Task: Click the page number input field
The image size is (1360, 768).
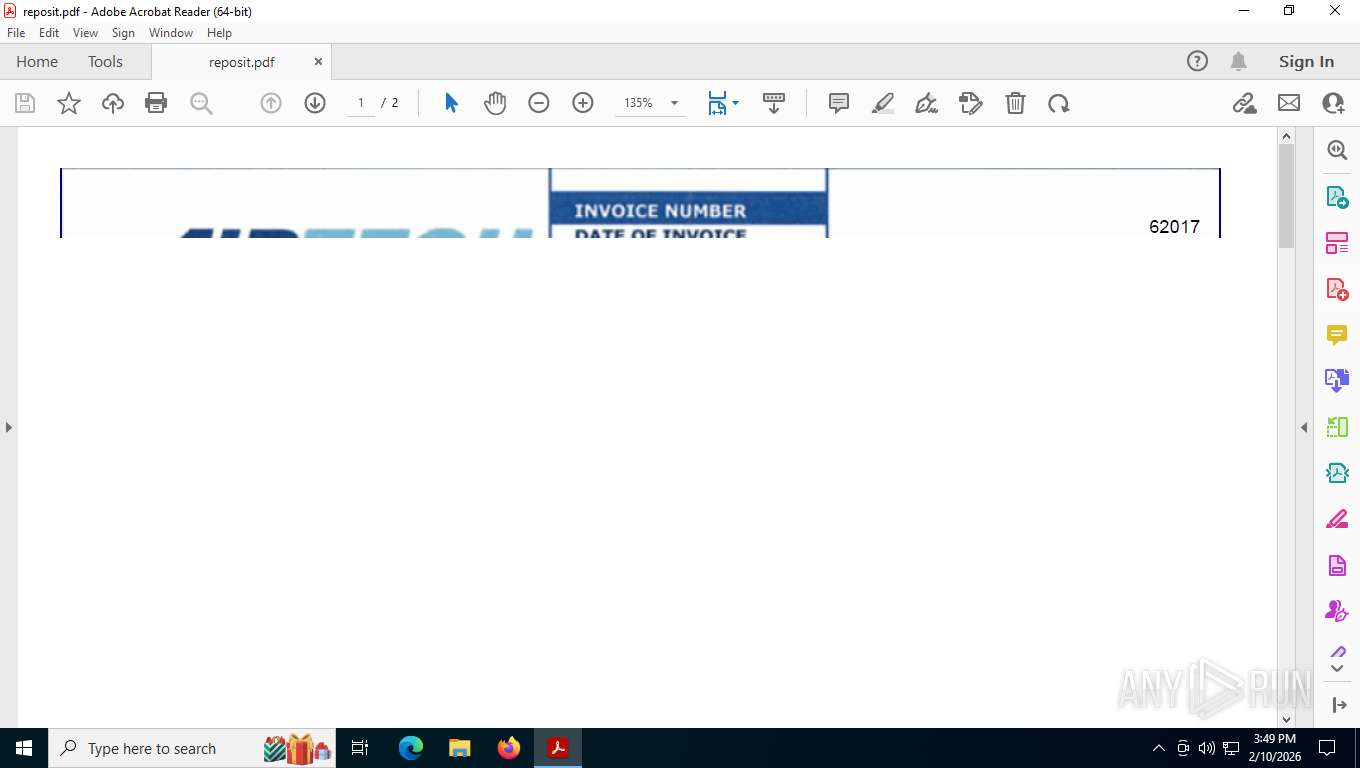Action: (x=361, y=103)
